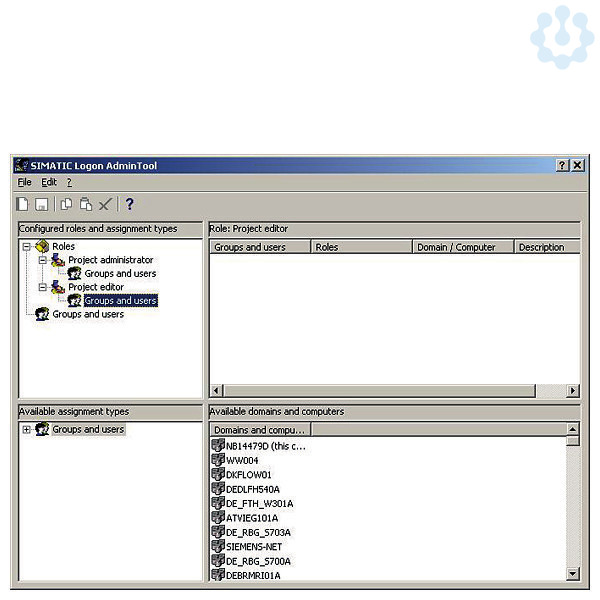Open the File menu
Image resolution: width=600 pixels, height=600 pixels.
click(25, 183)
